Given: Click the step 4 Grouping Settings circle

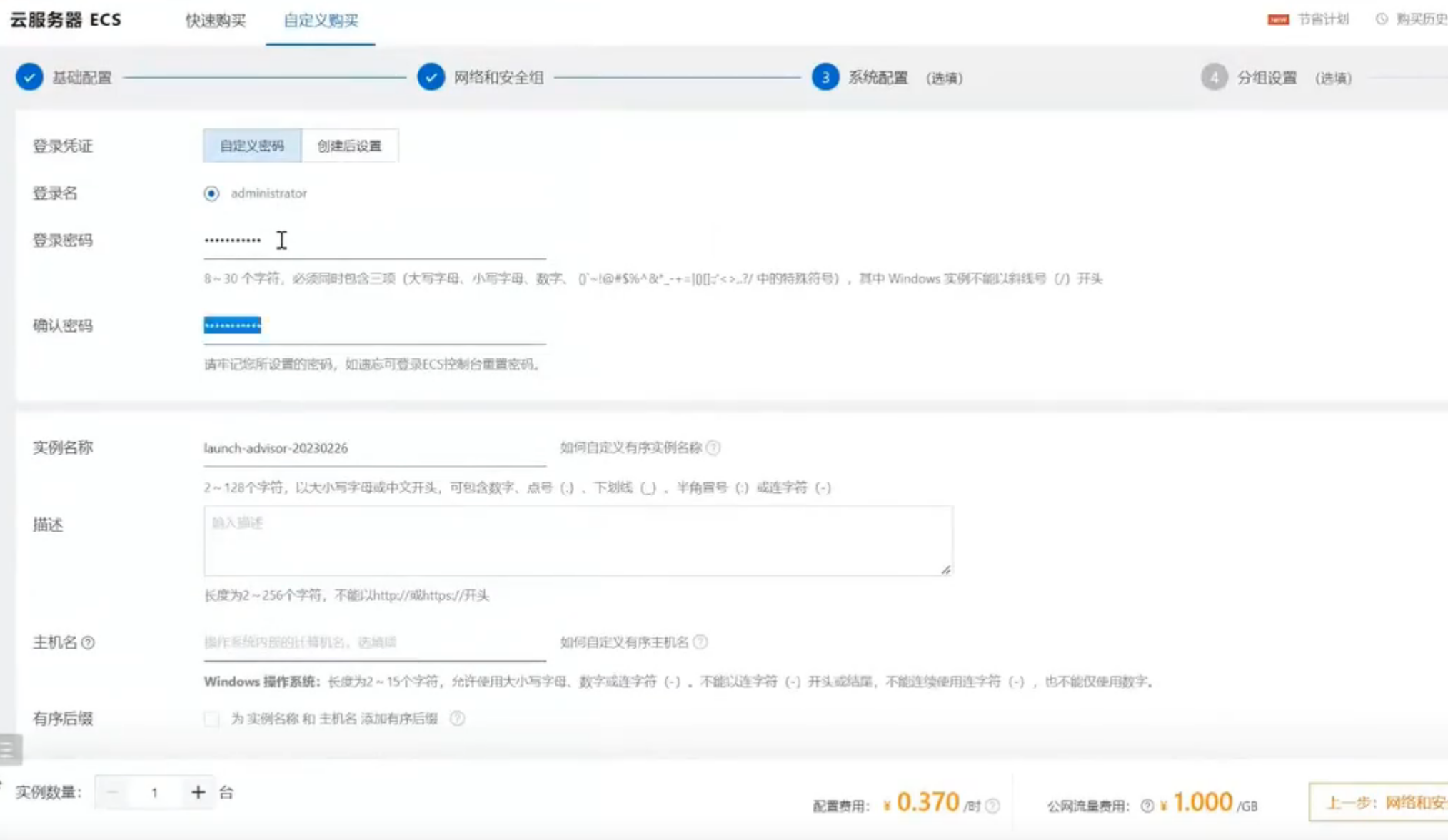Looking at the screenshot, I should click(x=1213, y=77).
